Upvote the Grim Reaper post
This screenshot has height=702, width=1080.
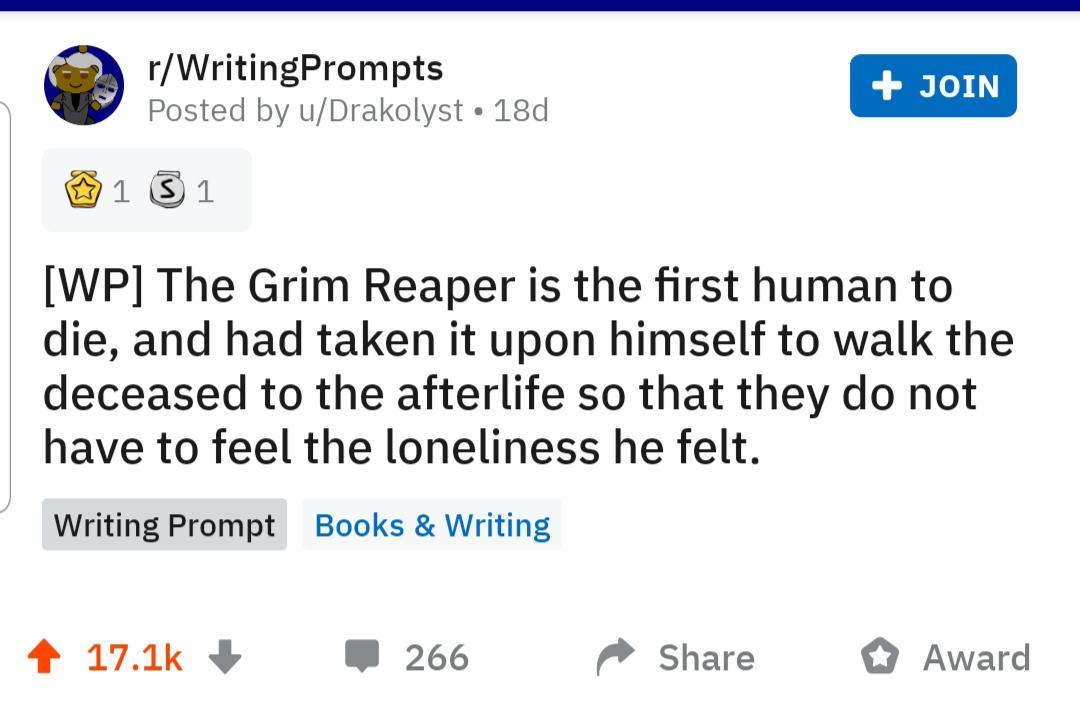pos(42,657)
